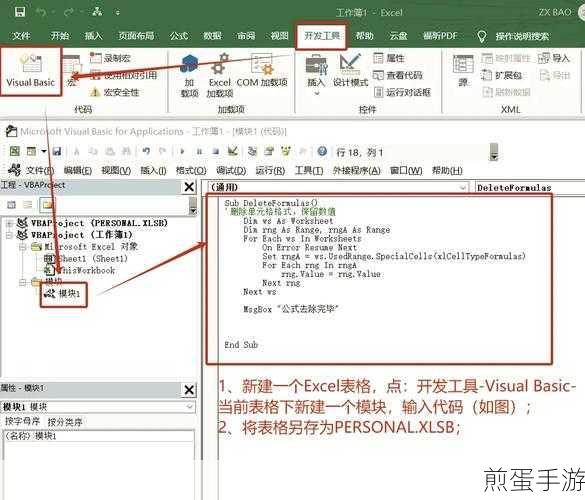Screen dimensions: 585x500
Task: Click 查看代码 (View Code)
Action: (x=398, y=75)
